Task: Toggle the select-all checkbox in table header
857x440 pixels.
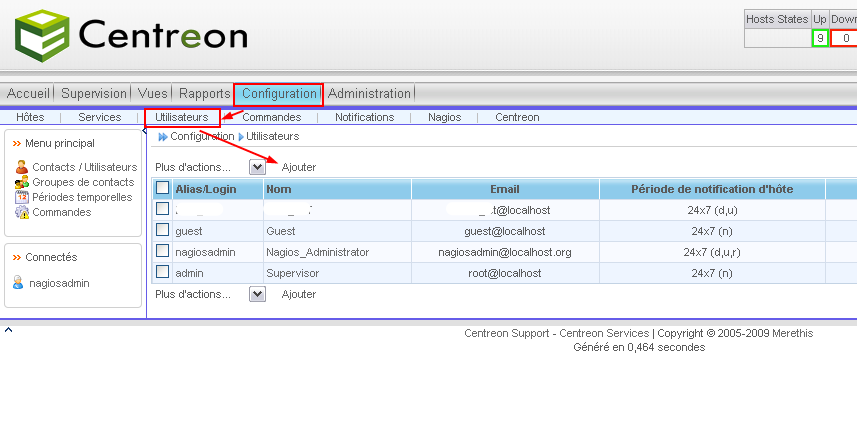Action: pyautogui.click(x=162, y=188)
